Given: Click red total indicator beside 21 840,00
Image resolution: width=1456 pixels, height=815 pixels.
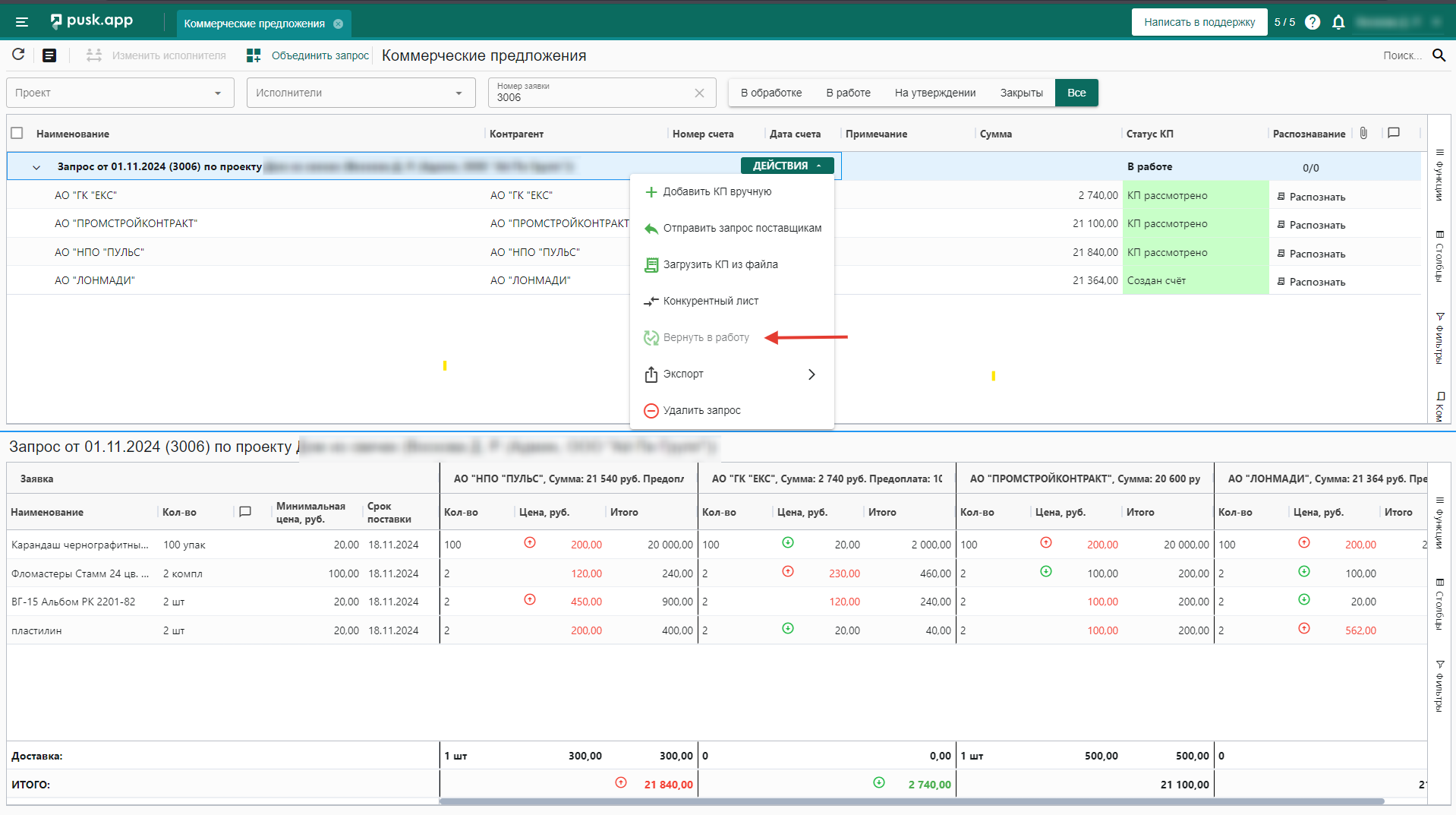Looking at the screenshot, I should (621, 783).
